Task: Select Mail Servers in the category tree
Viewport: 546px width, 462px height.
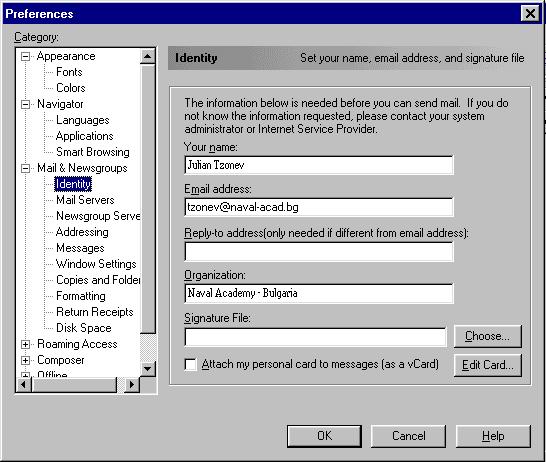Action: click(x=85, y=200)
